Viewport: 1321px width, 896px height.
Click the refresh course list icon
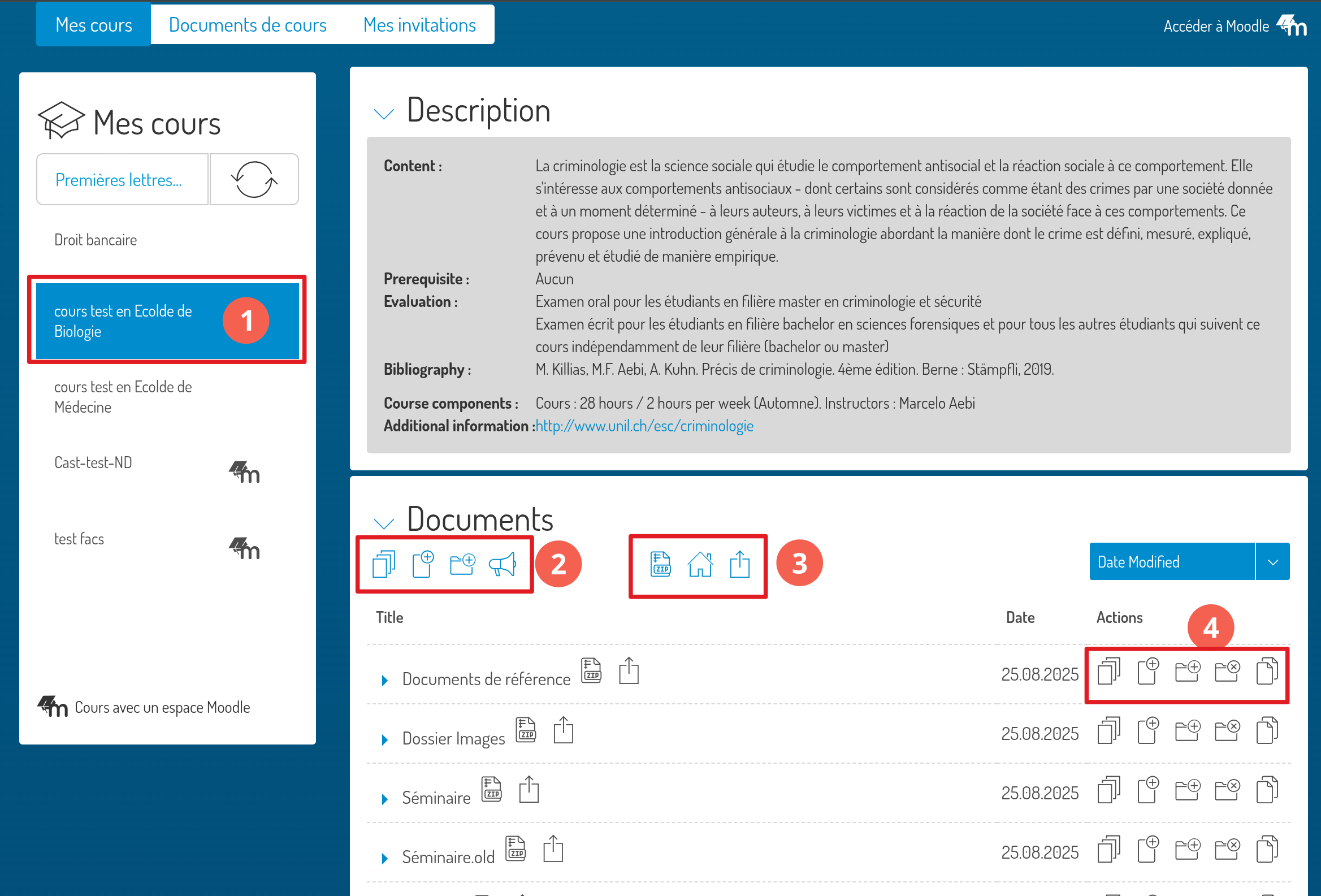click(x=254, y=180)
